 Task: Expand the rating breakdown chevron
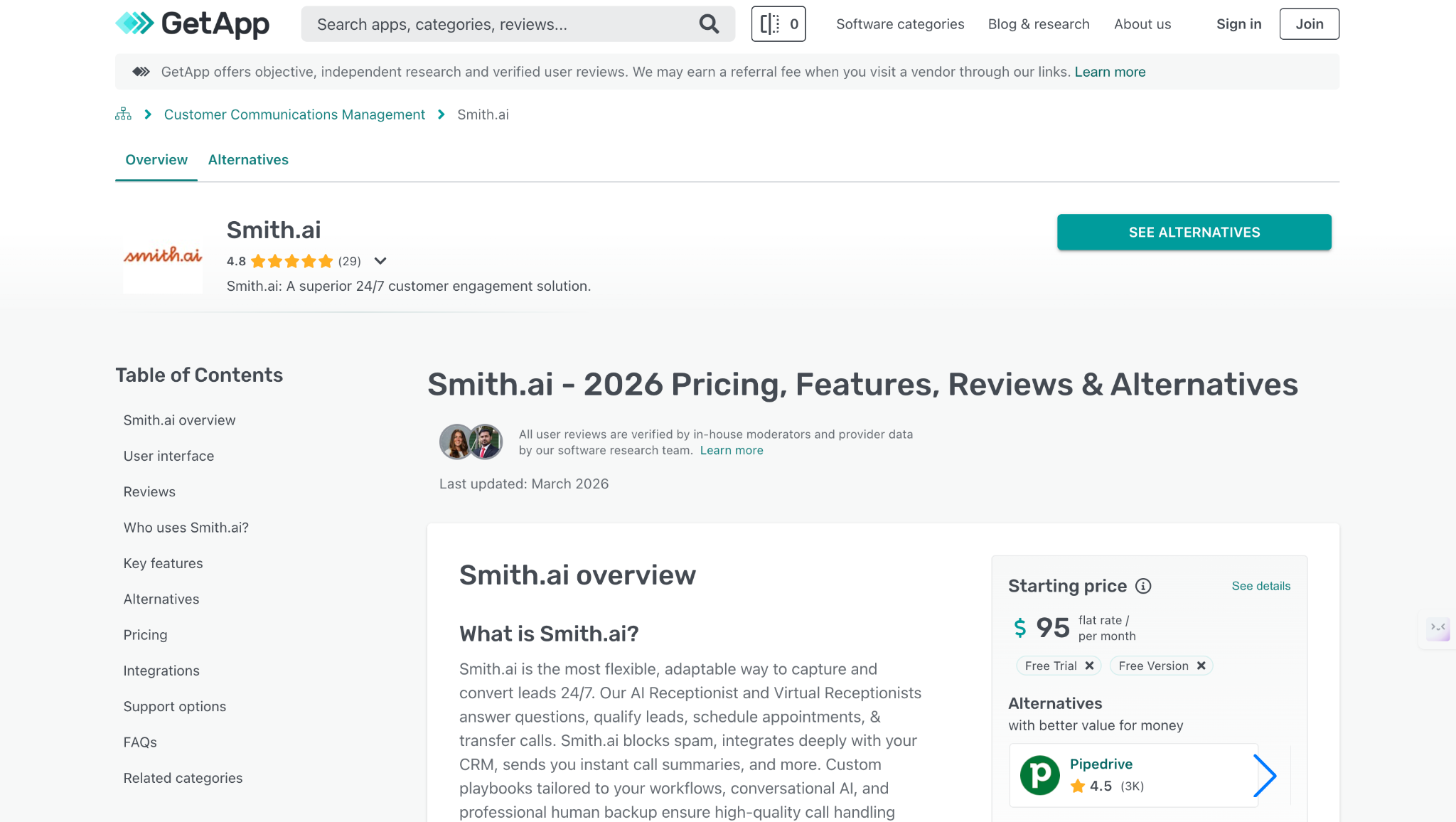click(380, 261)
